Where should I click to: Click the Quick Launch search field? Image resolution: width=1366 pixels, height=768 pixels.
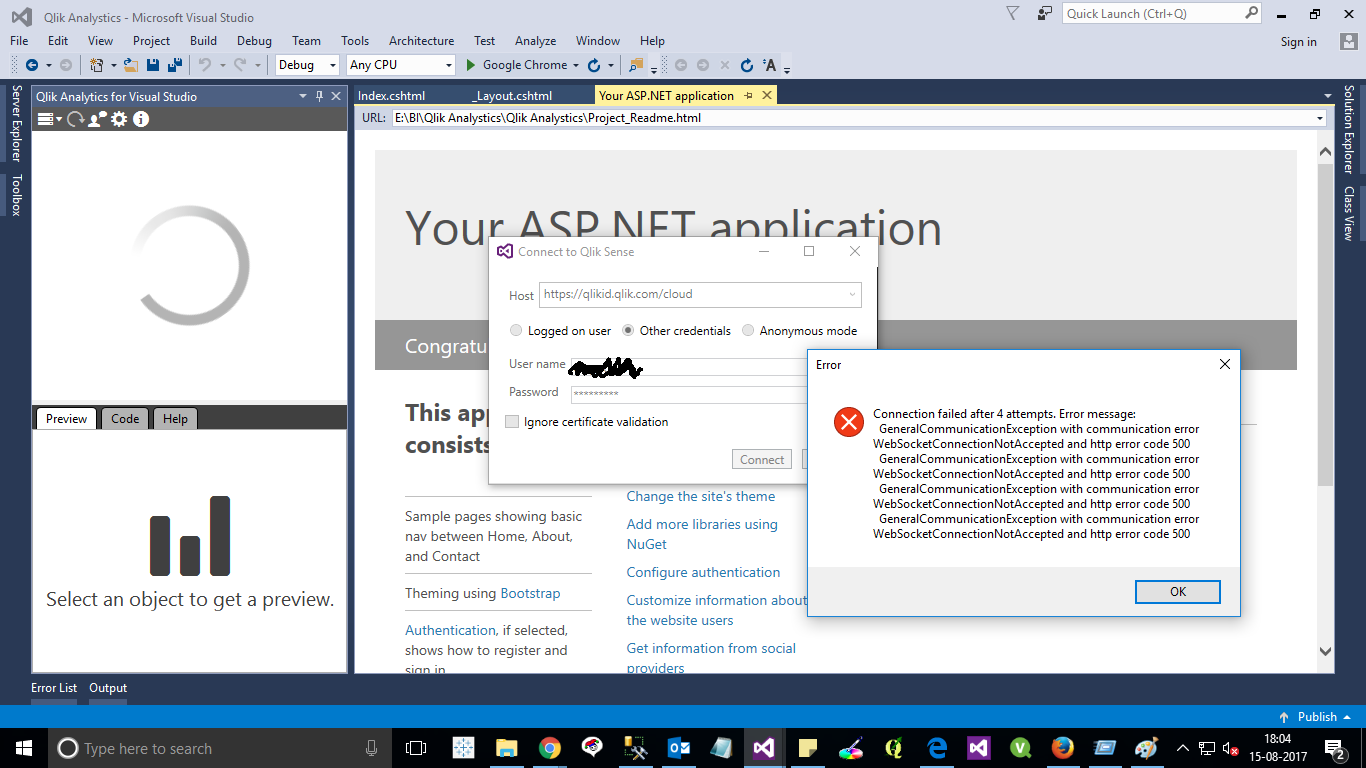(x=1153, y=13)
